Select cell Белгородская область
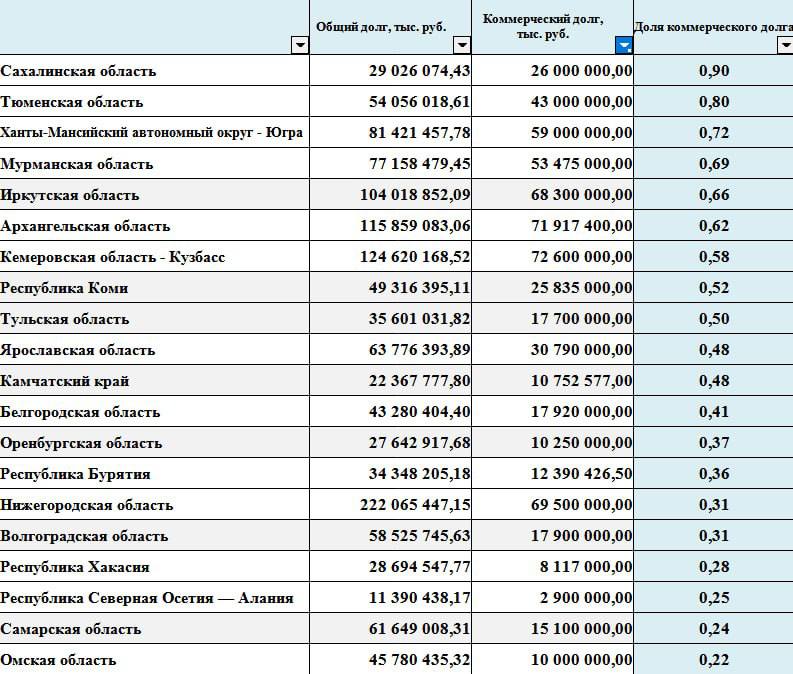Image resolution: width=793 pixels, height=674 pixels. 154,412
